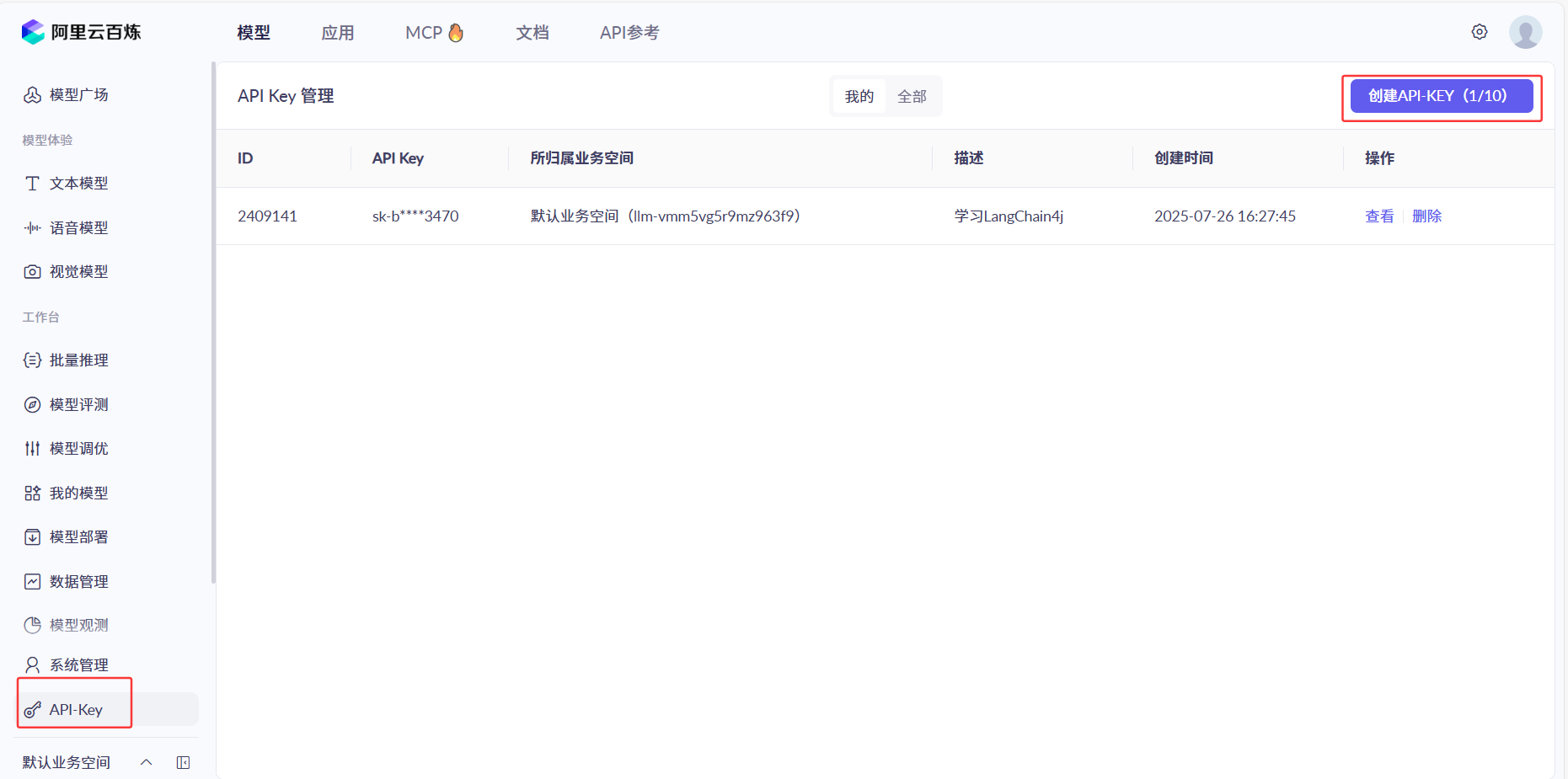Open 模型广场 from the sidebar
This screenshot has width=1568, height=779.
(x=78, y=94)
